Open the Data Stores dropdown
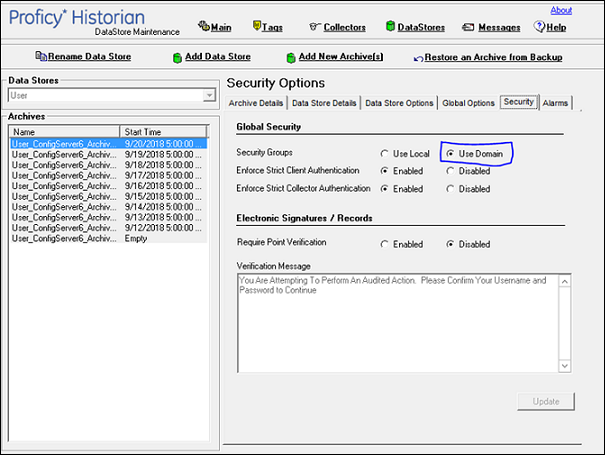This screenshot has height=455, width=605. coord(209,95)
